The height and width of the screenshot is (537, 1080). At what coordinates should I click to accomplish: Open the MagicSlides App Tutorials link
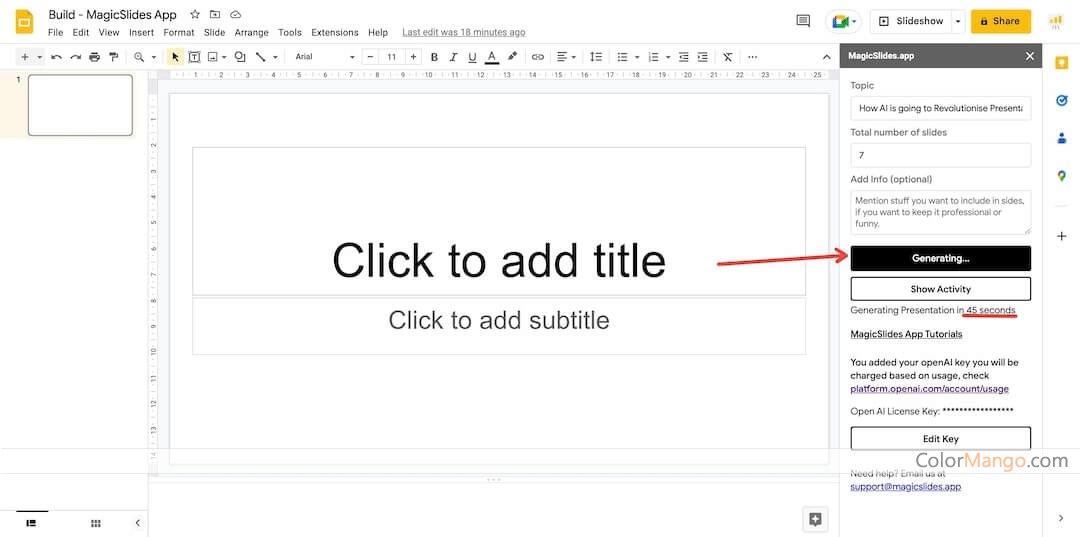coord(906,334)
